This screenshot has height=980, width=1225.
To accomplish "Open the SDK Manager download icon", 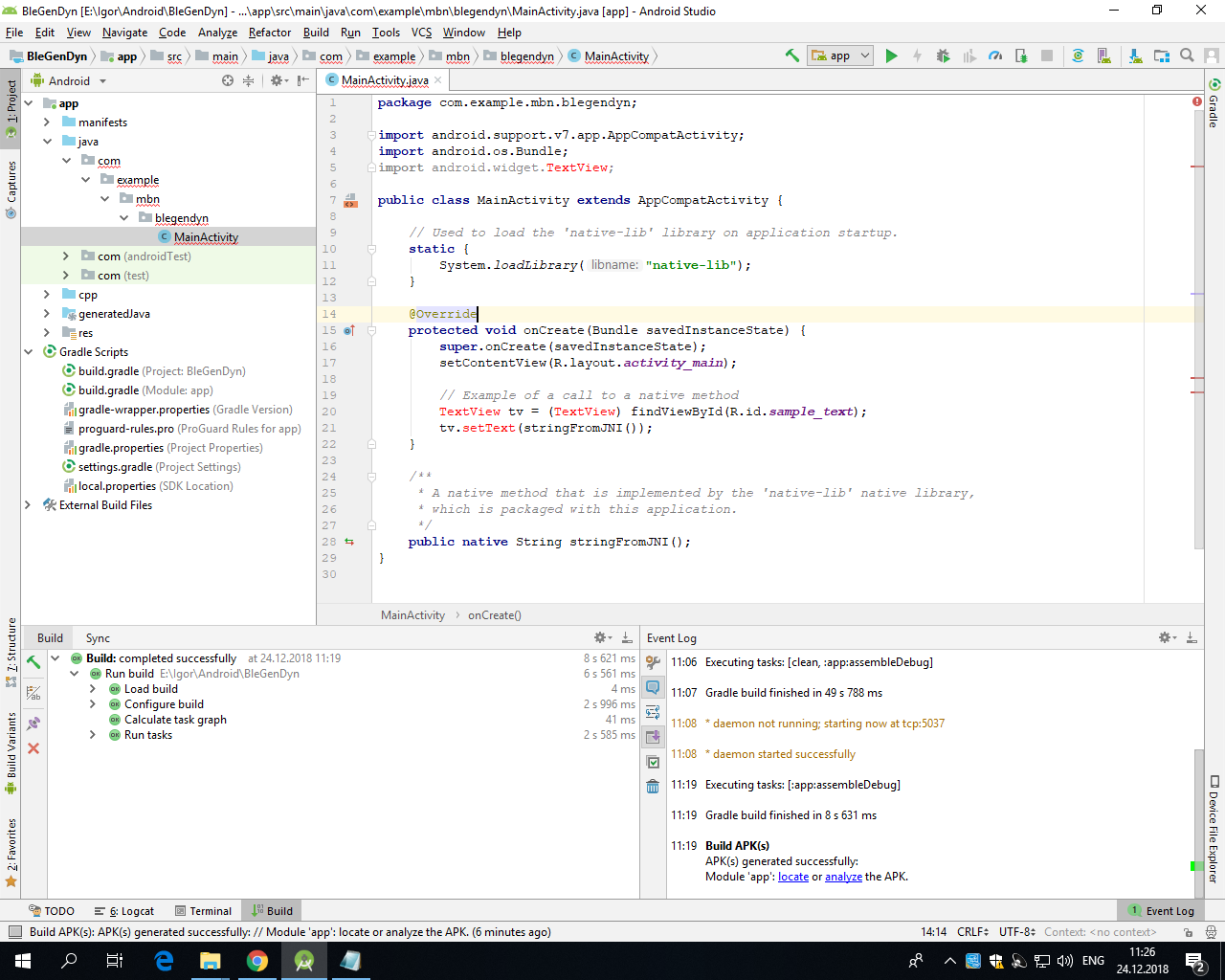I will [1135, 56].
